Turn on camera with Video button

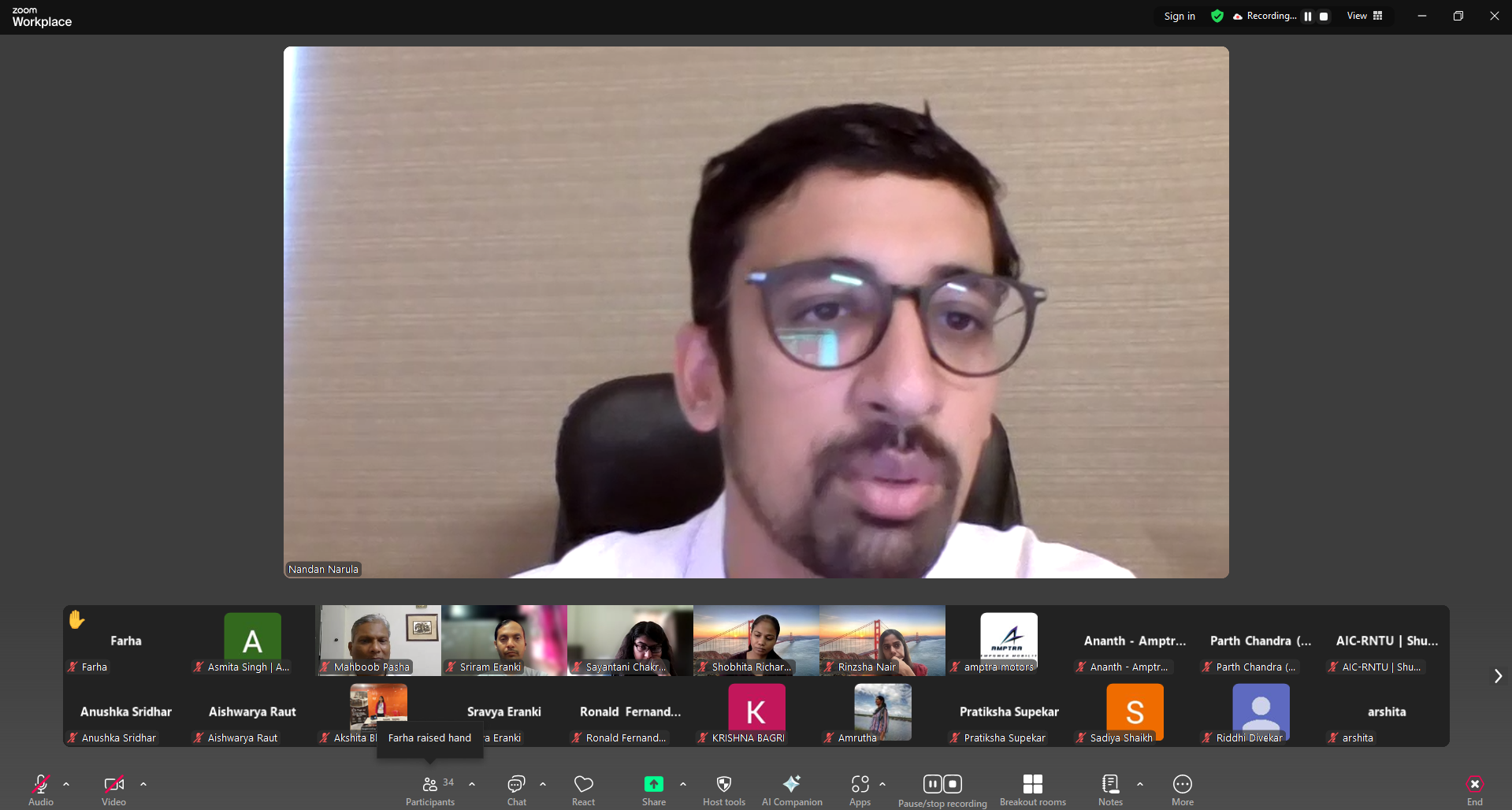click(113, 790)
